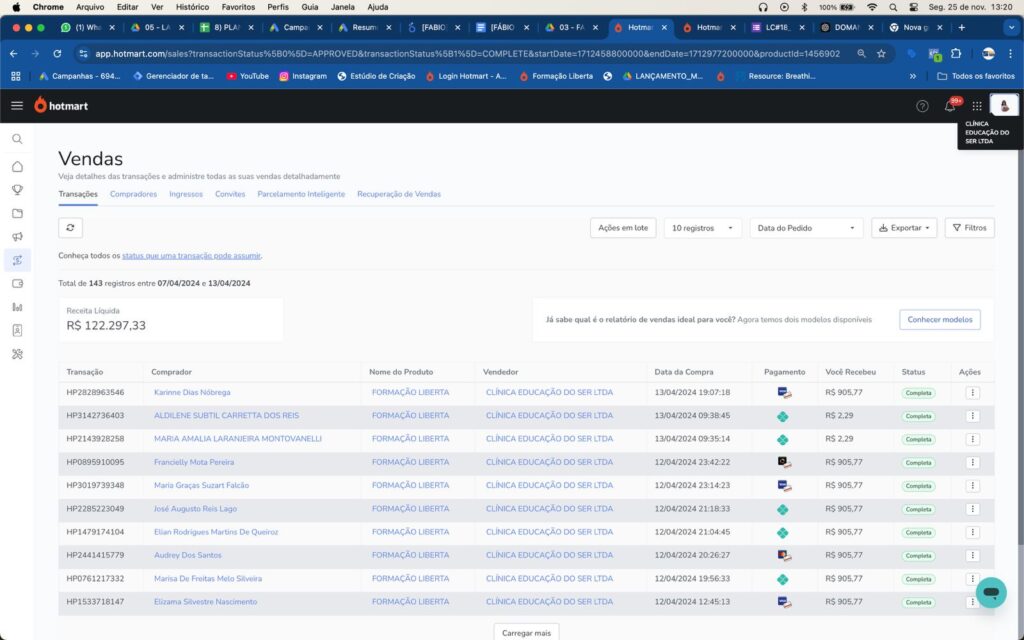Open actions menu for transaction HP2441415779
Image resolution: width=1024 pixels, height=640 pixels.
coord(972,555)
